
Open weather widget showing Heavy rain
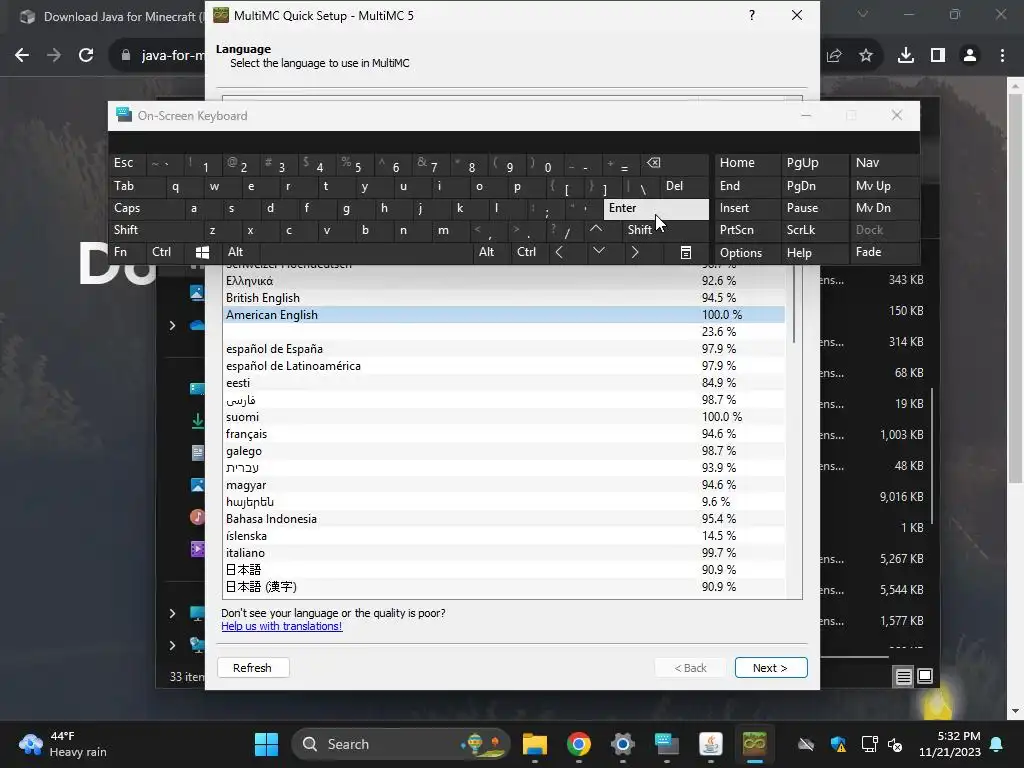coord(63,744)
